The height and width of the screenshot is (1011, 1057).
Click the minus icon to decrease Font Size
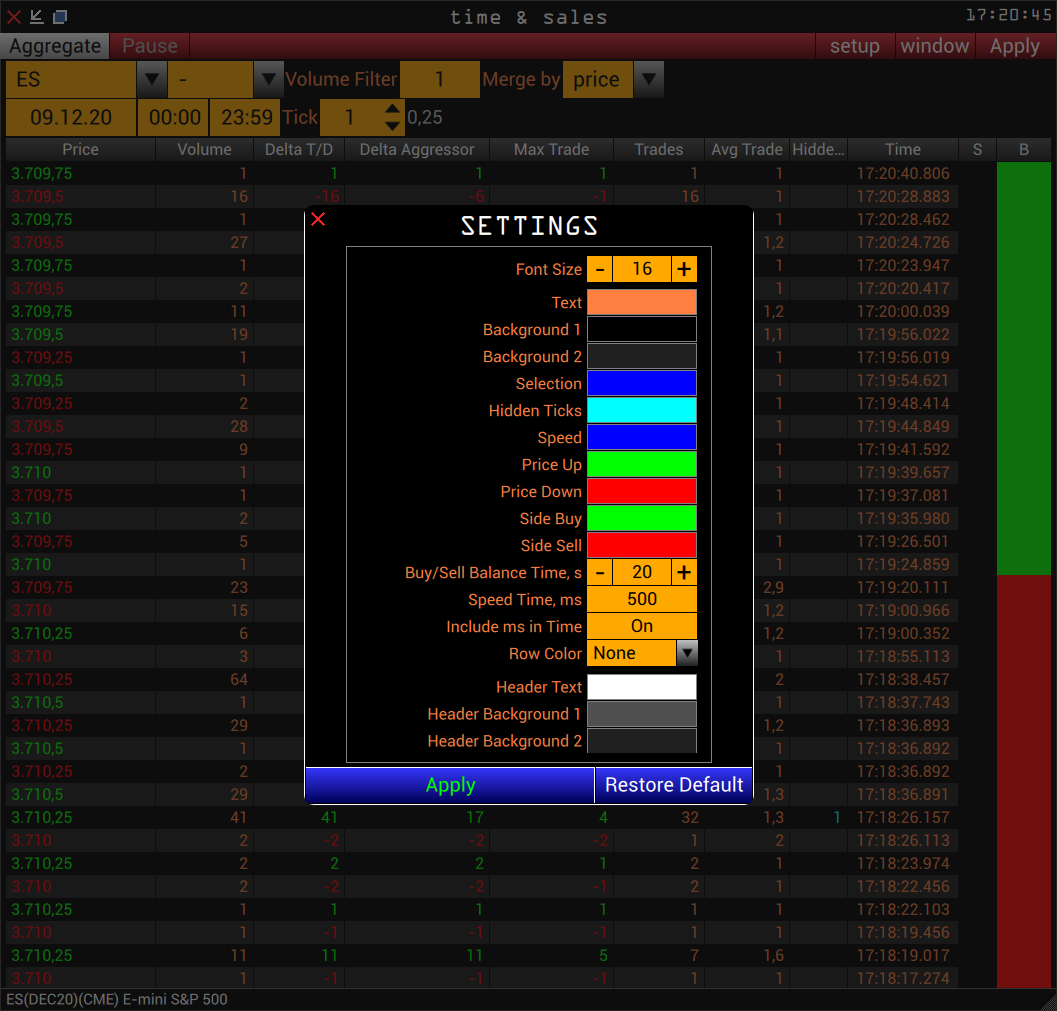click(600, 268)
